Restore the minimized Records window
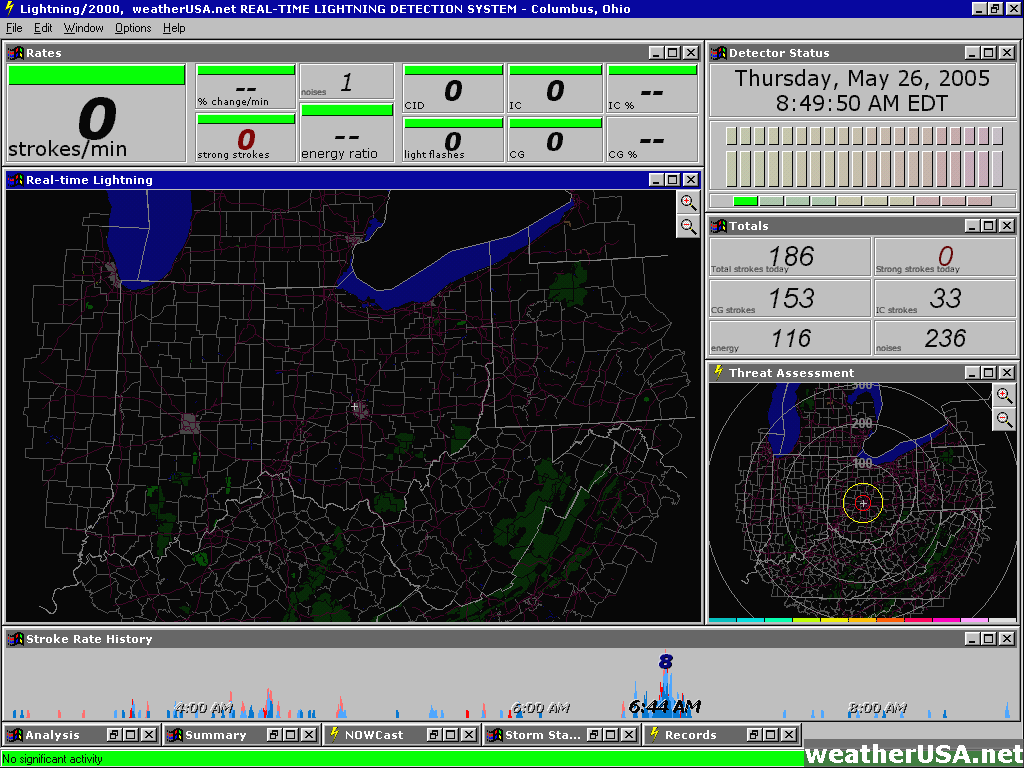1024x768 pixels. coord(754,735)
